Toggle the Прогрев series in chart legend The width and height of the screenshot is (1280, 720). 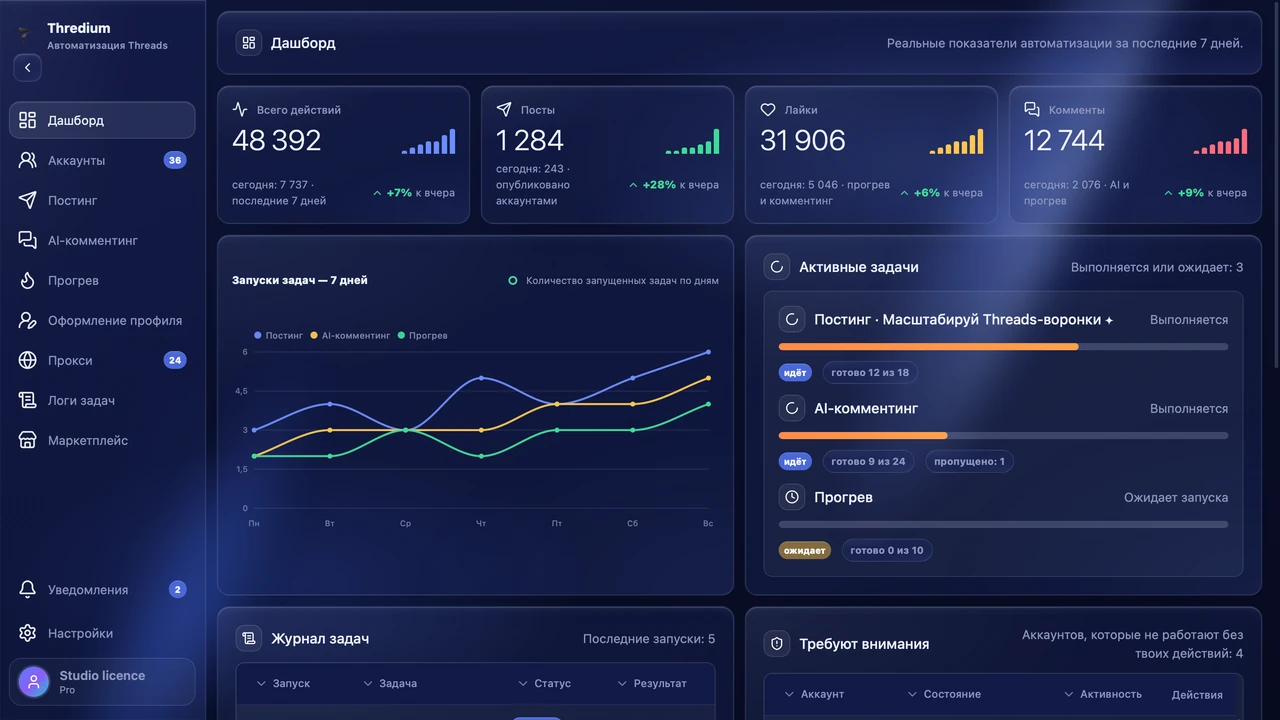click(x=422, y=336)
